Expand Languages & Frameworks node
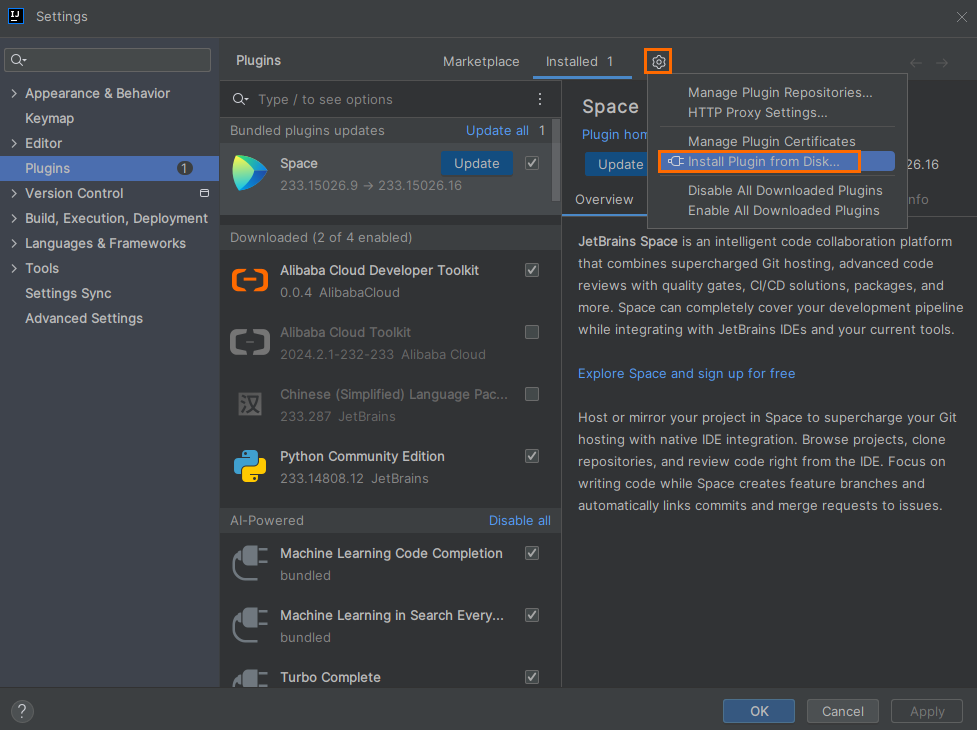The height and width of the screenshot is (730, 977). [x=14, y=243]
